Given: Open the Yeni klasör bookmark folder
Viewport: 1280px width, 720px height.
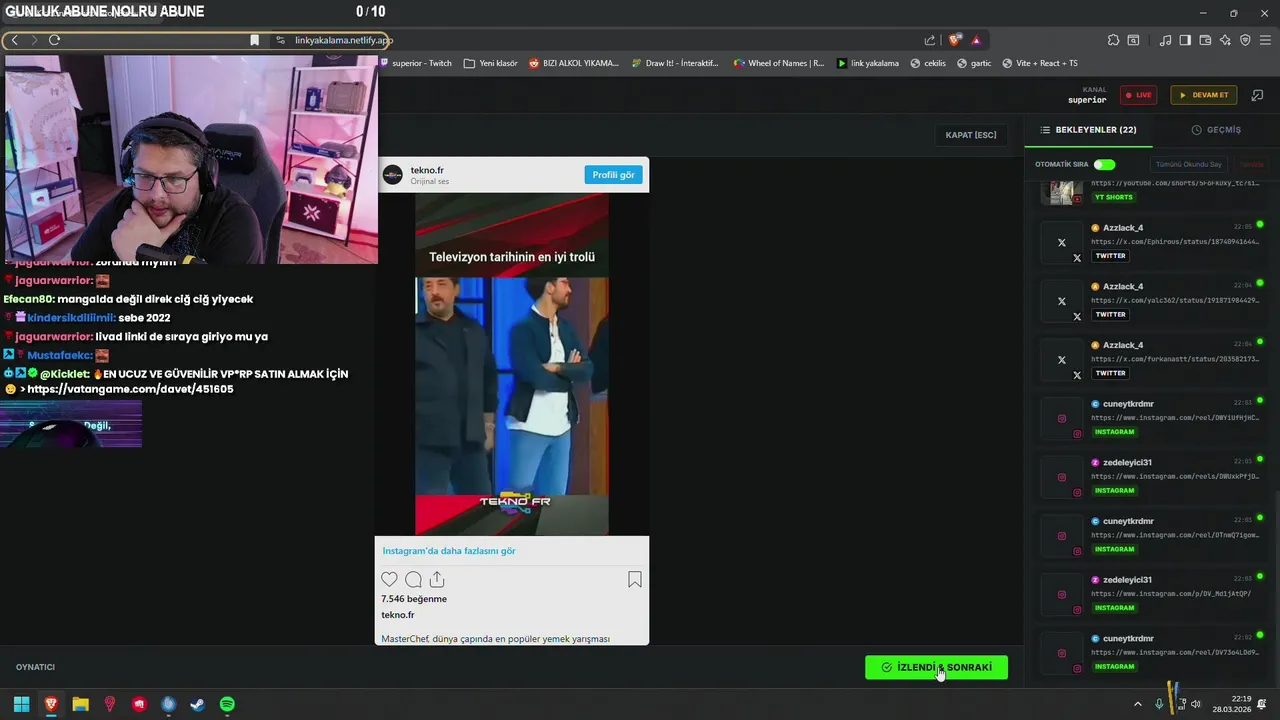Looking at the screenshot, I should coord(491,63).
